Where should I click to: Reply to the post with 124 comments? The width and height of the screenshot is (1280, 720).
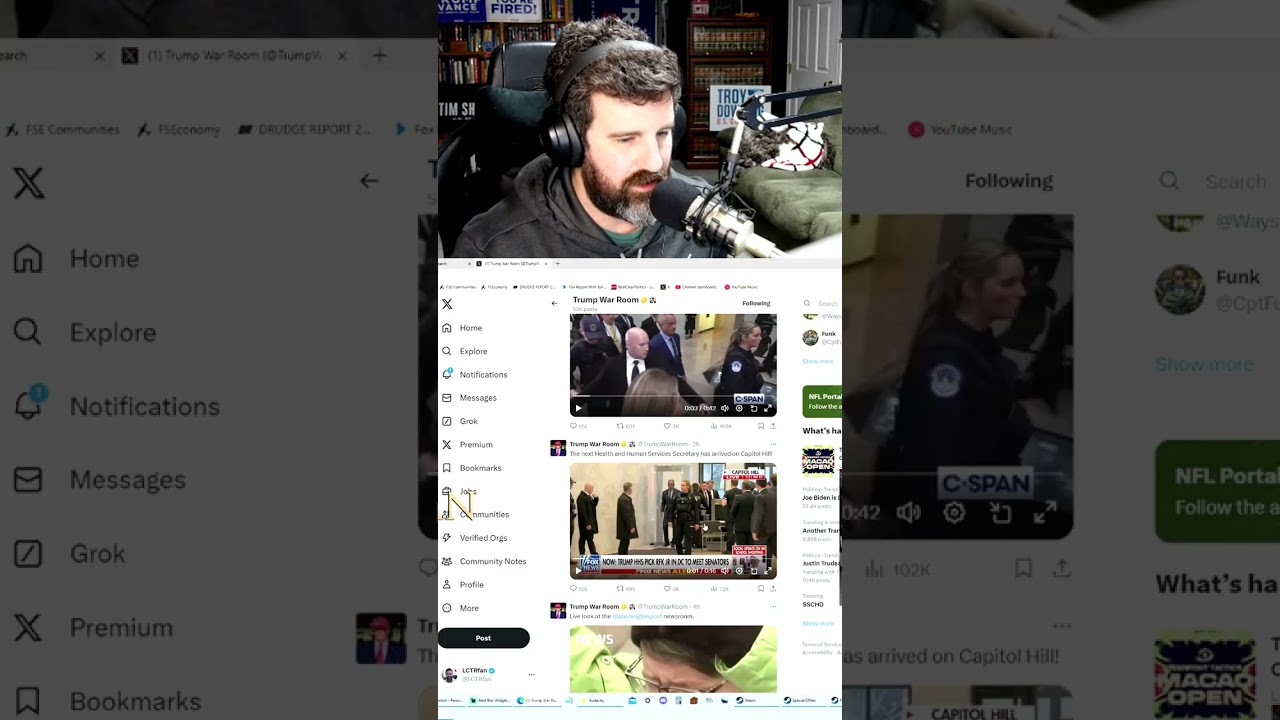(578, 426)
